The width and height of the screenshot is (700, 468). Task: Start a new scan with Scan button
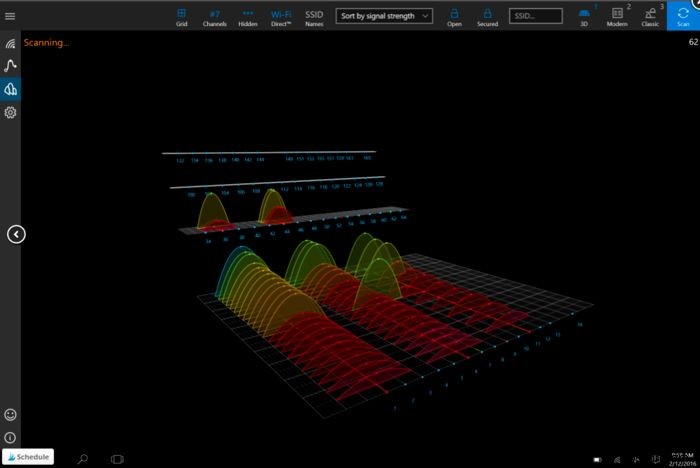[683, 16]
